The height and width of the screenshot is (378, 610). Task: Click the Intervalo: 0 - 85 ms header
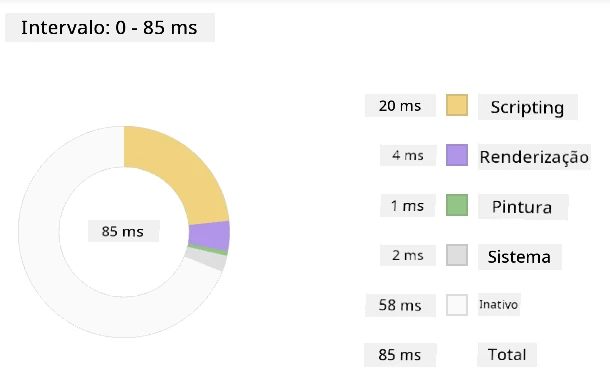click(110, 28)
